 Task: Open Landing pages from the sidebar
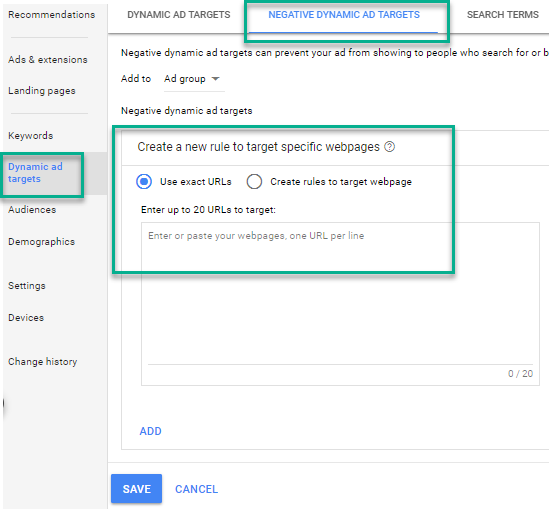pyautogui.click(x=42, y=91)
